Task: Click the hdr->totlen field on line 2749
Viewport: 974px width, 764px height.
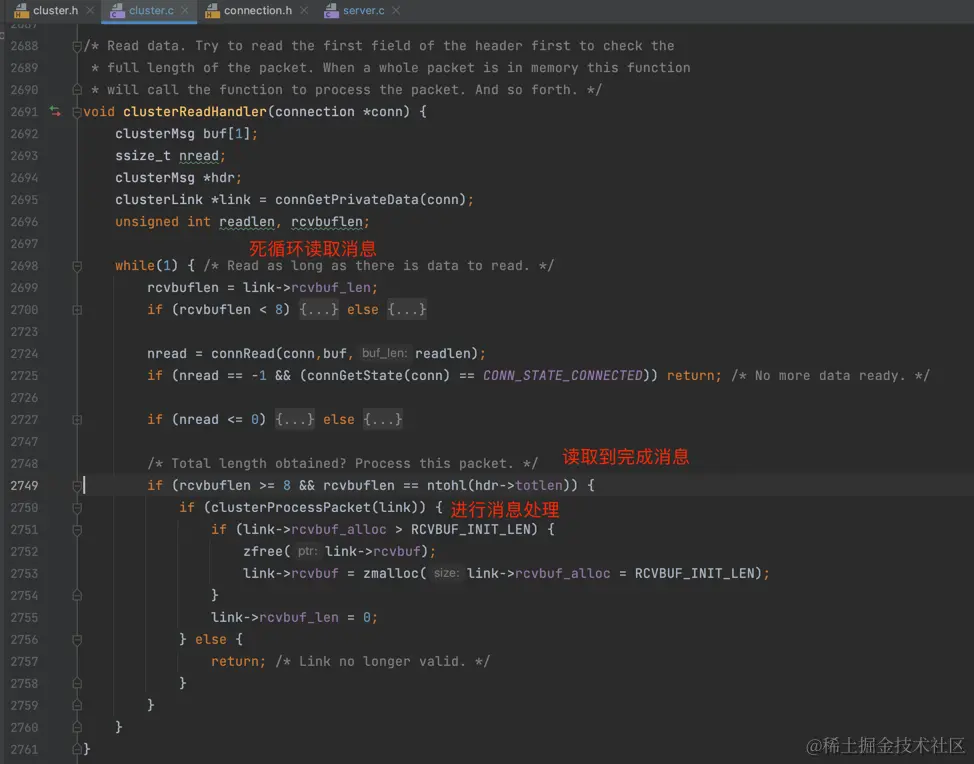Action: (x=519, y=486)
